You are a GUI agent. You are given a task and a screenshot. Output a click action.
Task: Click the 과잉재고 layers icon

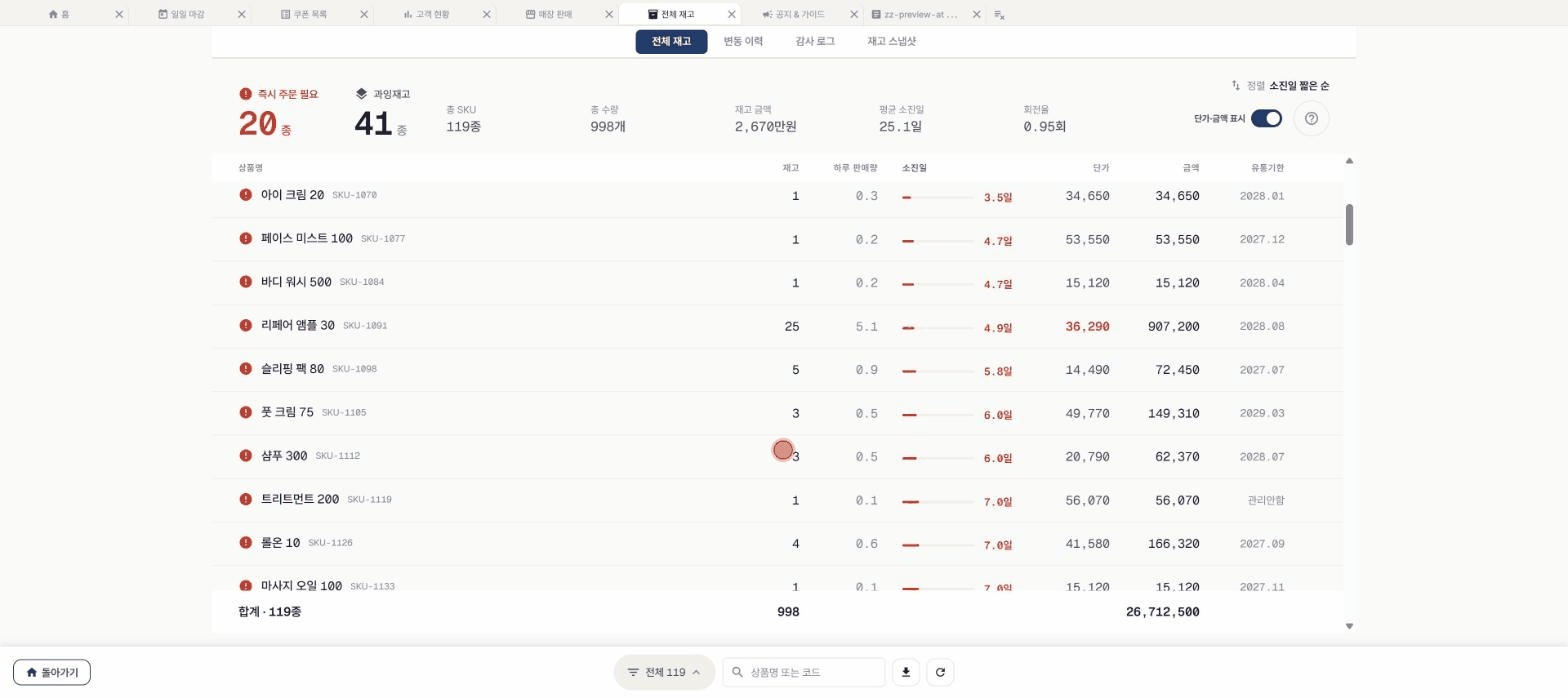(361, 94)
